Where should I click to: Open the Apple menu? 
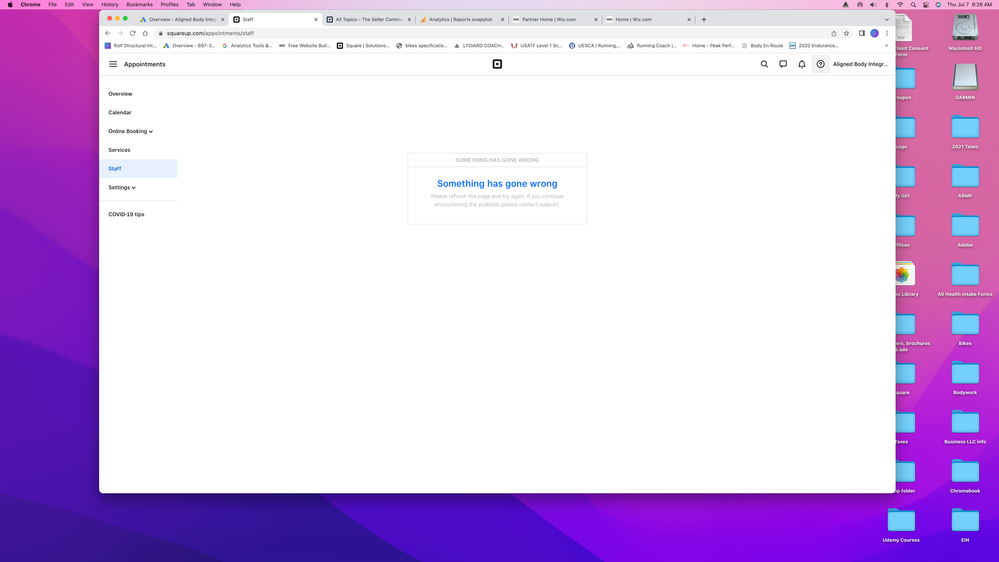point(10,4)
